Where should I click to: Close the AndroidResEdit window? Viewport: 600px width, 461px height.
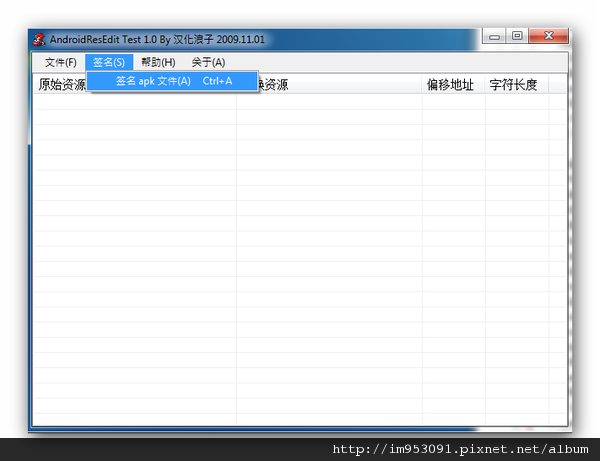tap(548, 36)
